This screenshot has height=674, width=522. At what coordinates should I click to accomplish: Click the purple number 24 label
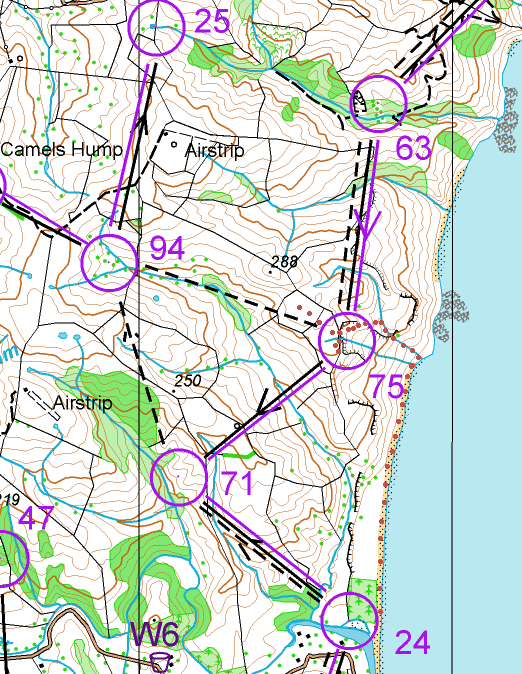pos(412,642)
